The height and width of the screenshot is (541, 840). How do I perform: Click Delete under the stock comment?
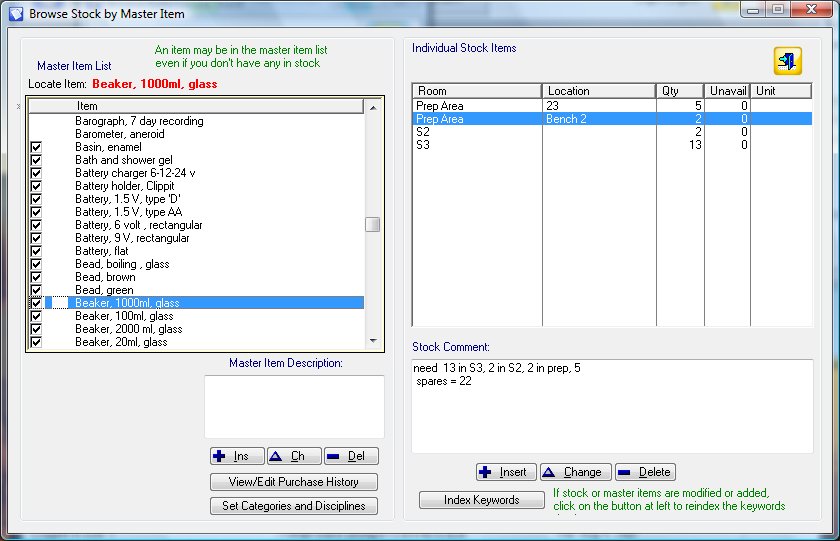click(645, 472)
